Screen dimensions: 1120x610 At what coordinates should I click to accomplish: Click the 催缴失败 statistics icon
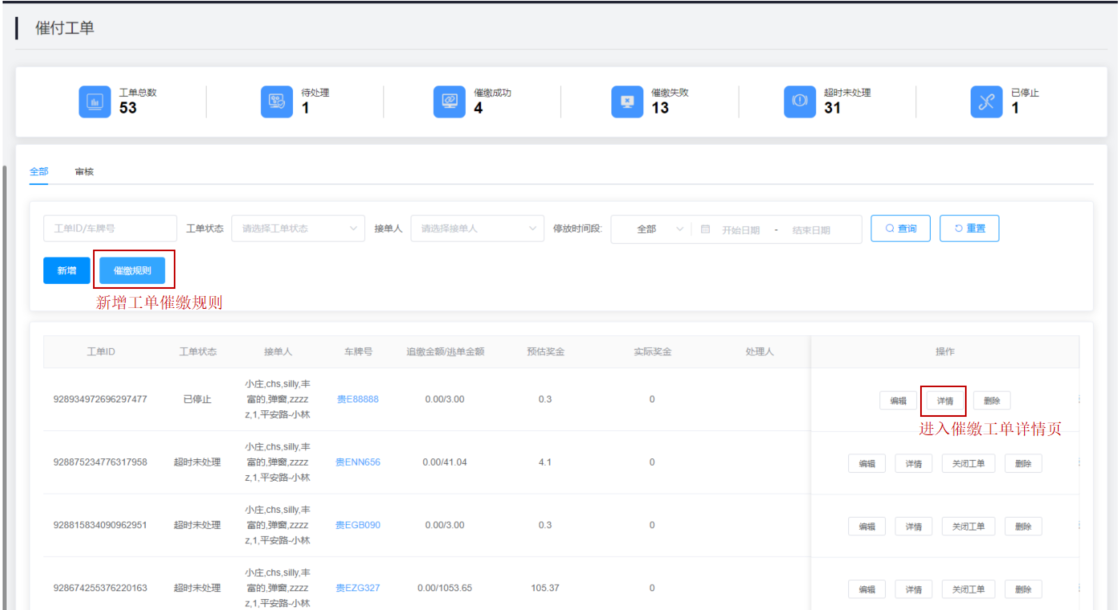(x=627, y=101)
